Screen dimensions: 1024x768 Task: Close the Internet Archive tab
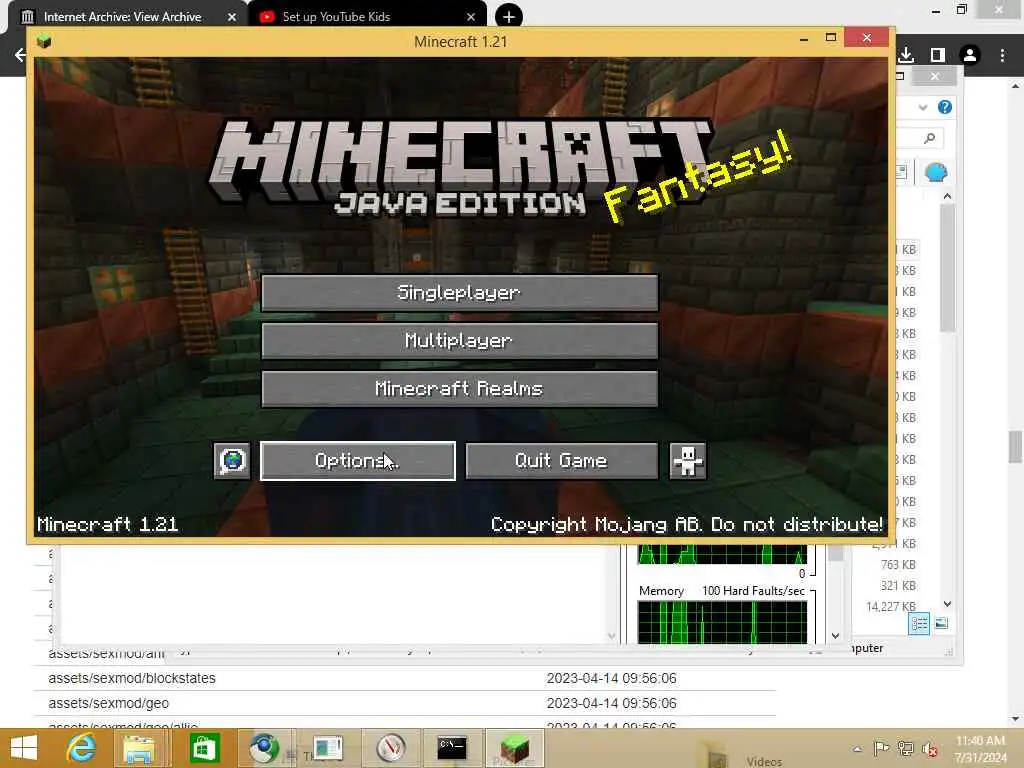232,17
